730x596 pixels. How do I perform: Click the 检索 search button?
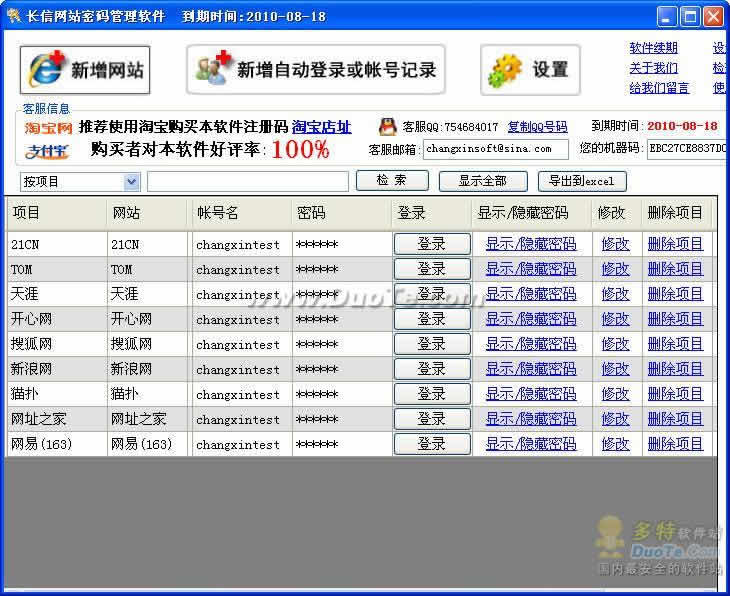point(392,181)
